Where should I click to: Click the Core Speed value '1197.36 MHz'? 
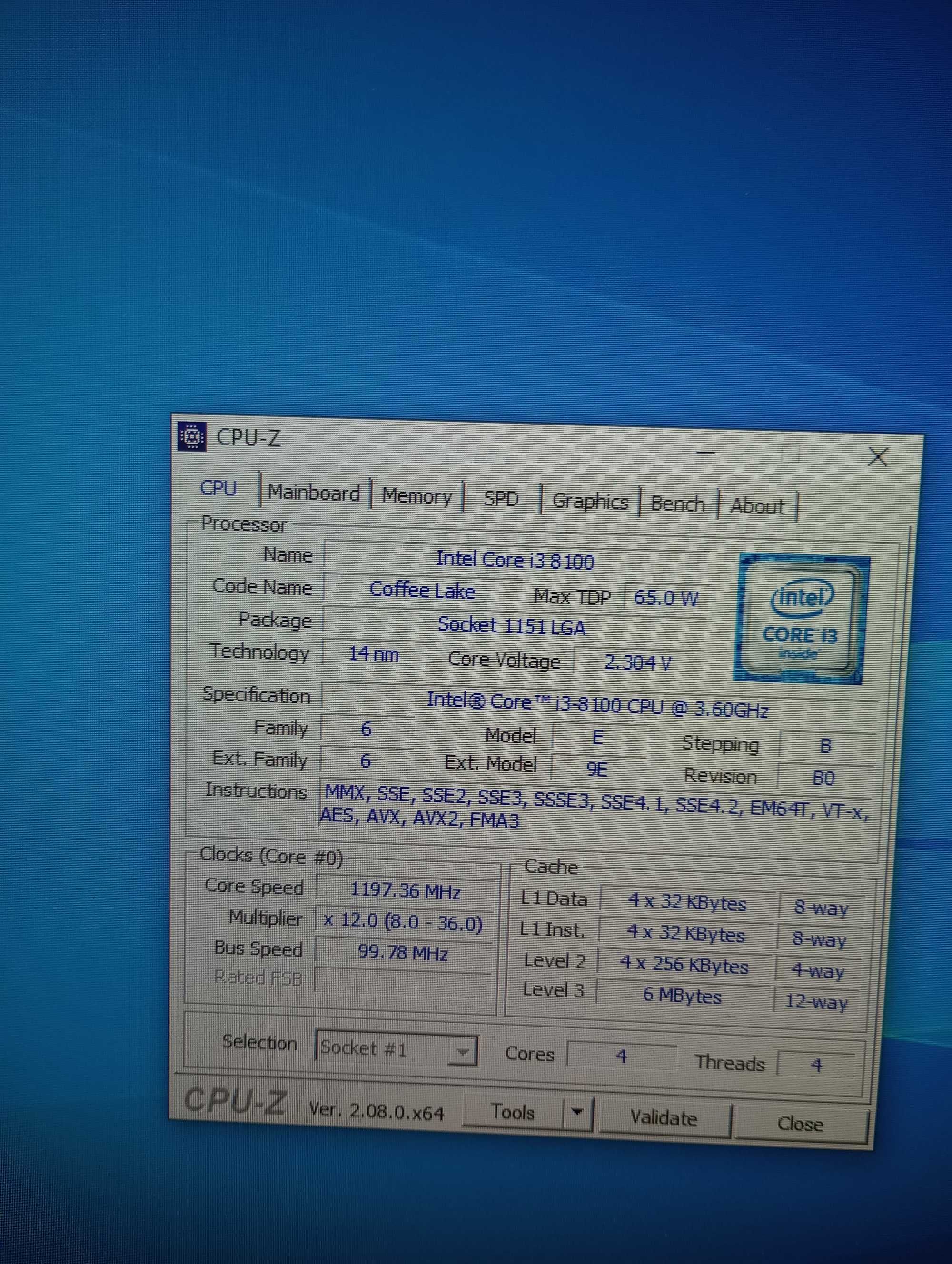405,891
